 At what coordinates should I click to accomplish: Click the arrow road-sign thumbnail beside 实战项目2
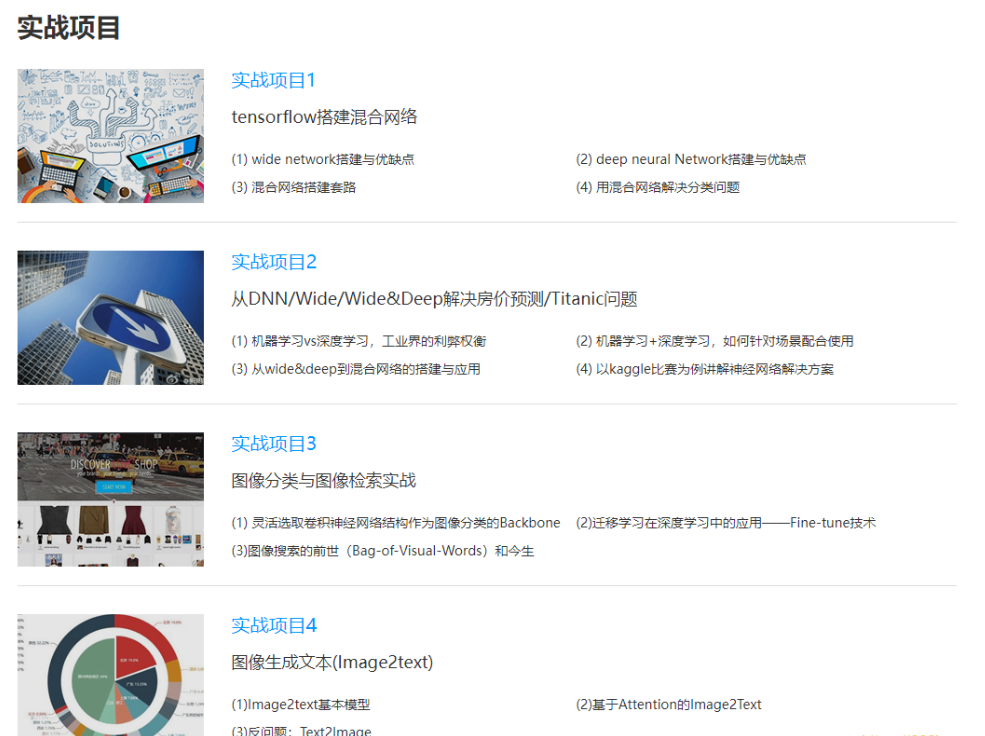[110, 317]
